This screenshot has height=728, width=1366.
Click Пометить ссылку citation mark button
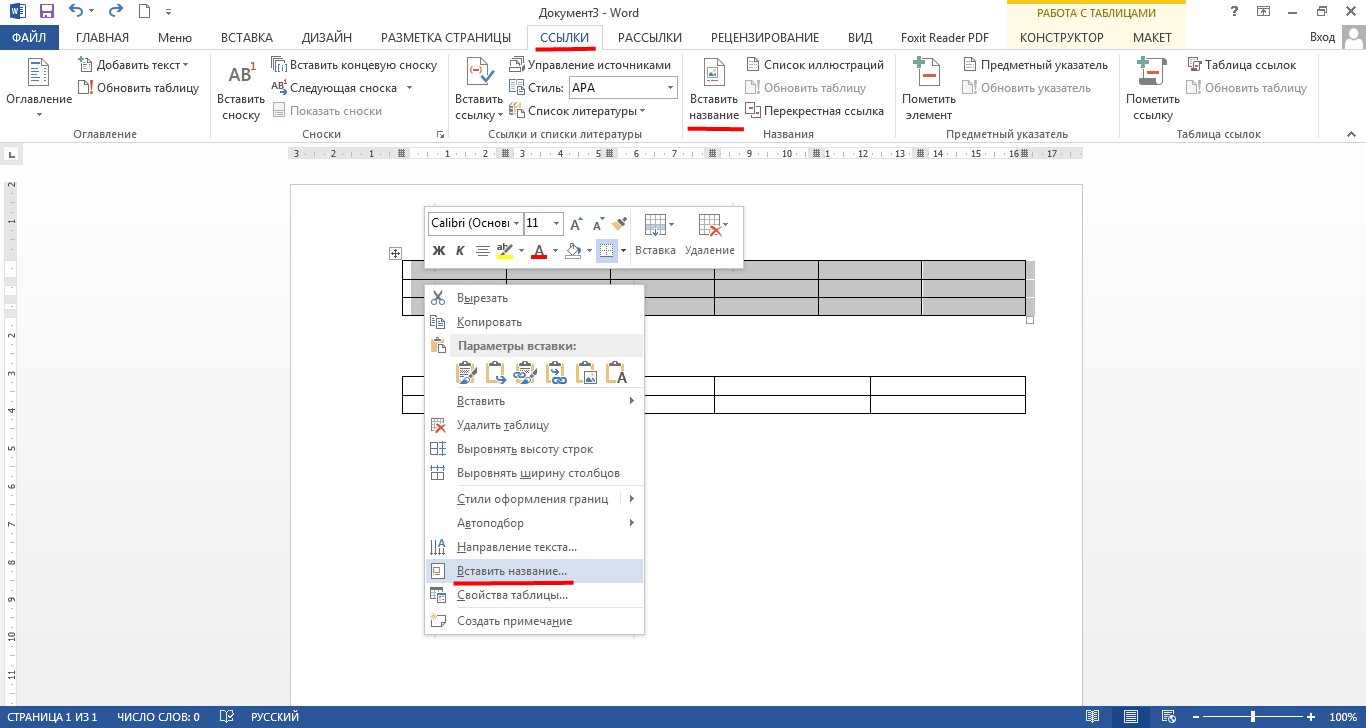tap(1153, 89)
